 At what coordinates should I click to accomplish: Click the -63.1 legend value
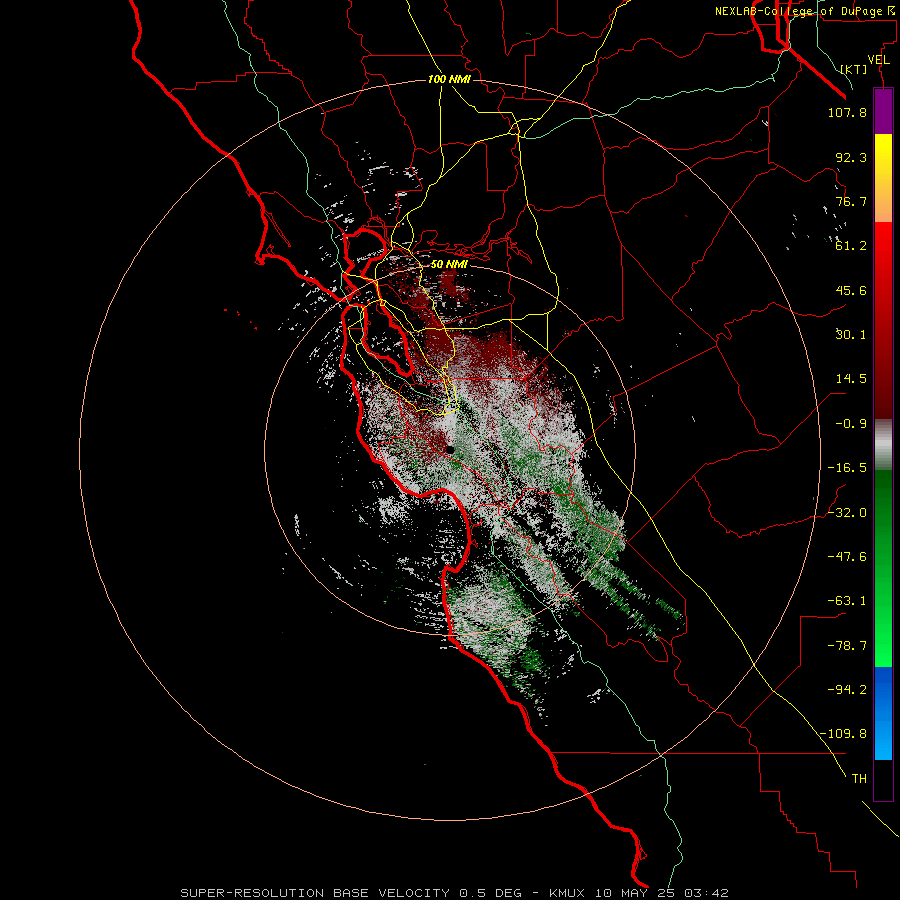click(847, 601)
